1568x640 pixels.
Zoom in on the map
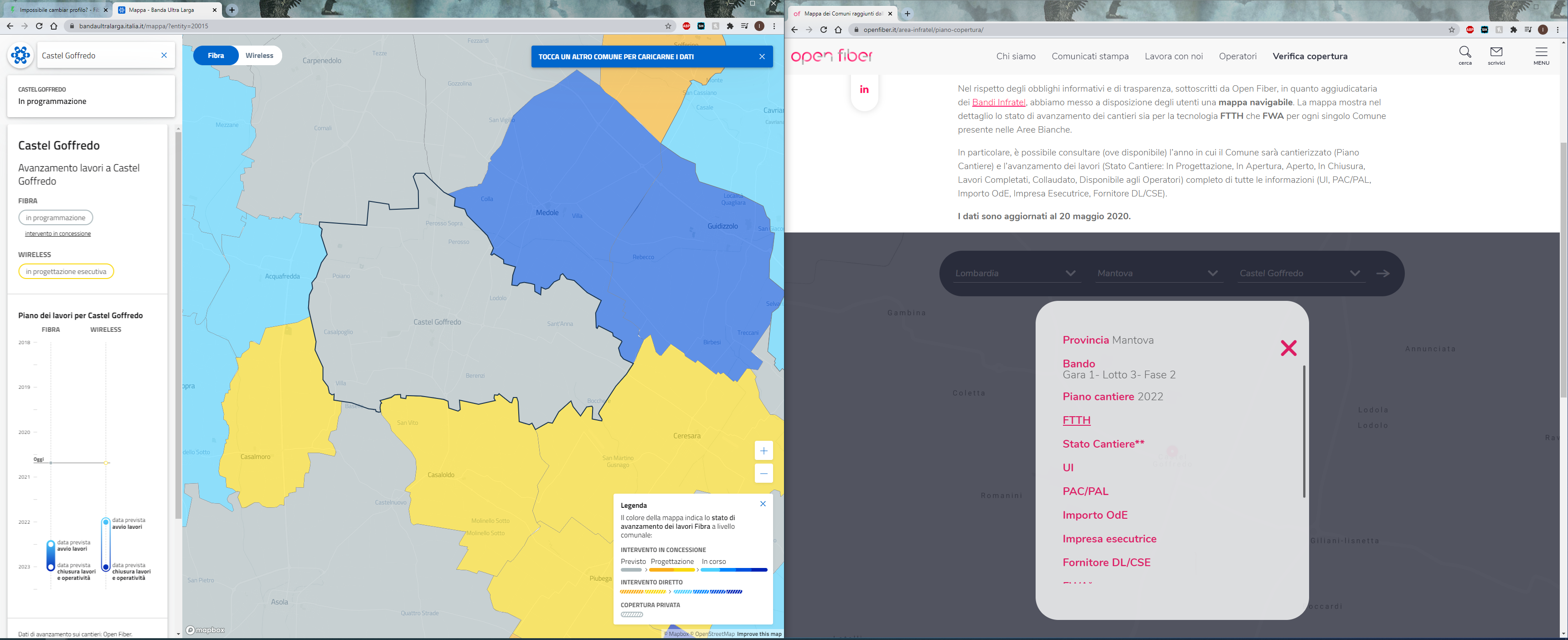(763, 451)
